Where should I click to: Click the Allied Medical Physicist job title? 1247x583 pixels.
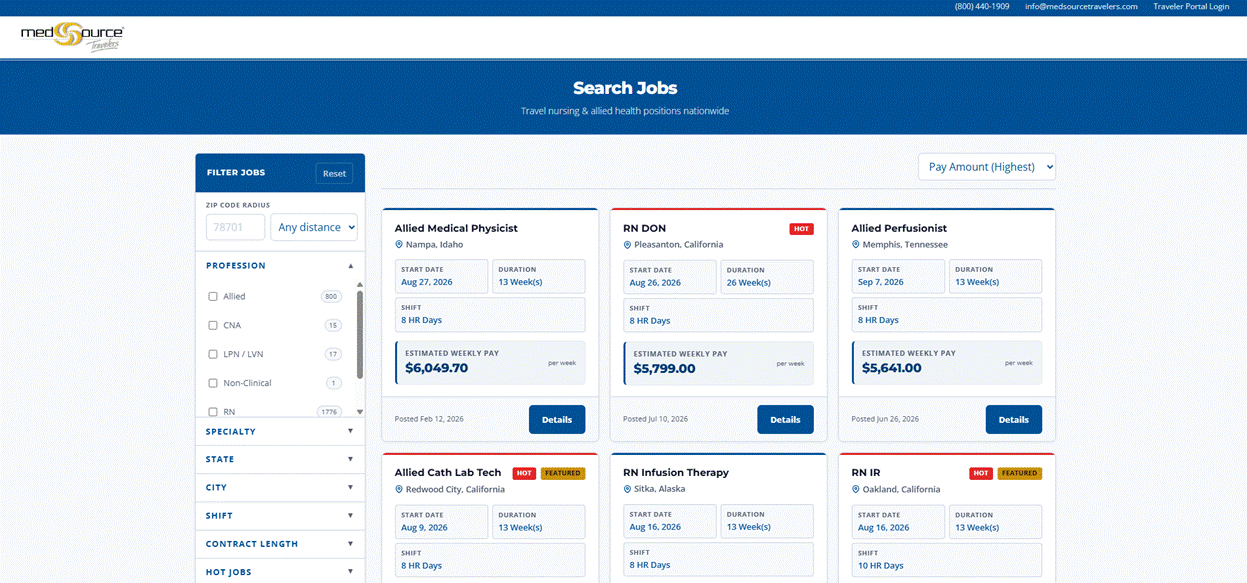[456, 229]
